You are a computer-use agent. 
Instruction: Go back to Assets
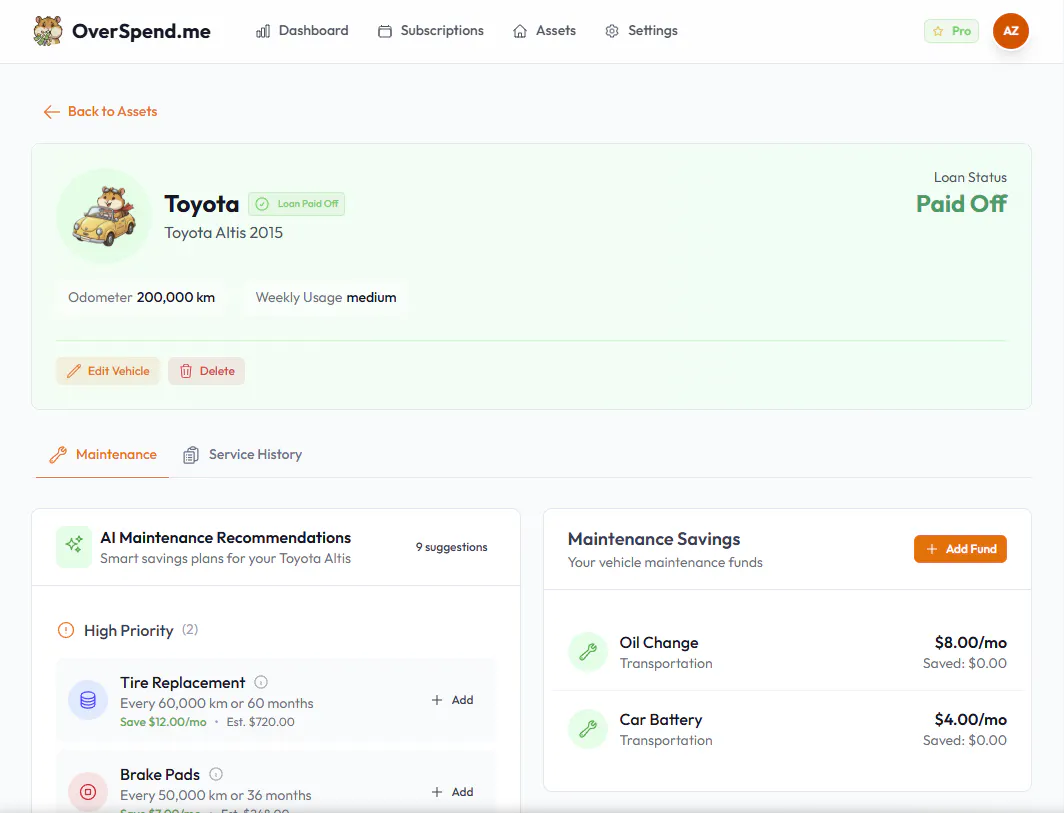[100, 111]
